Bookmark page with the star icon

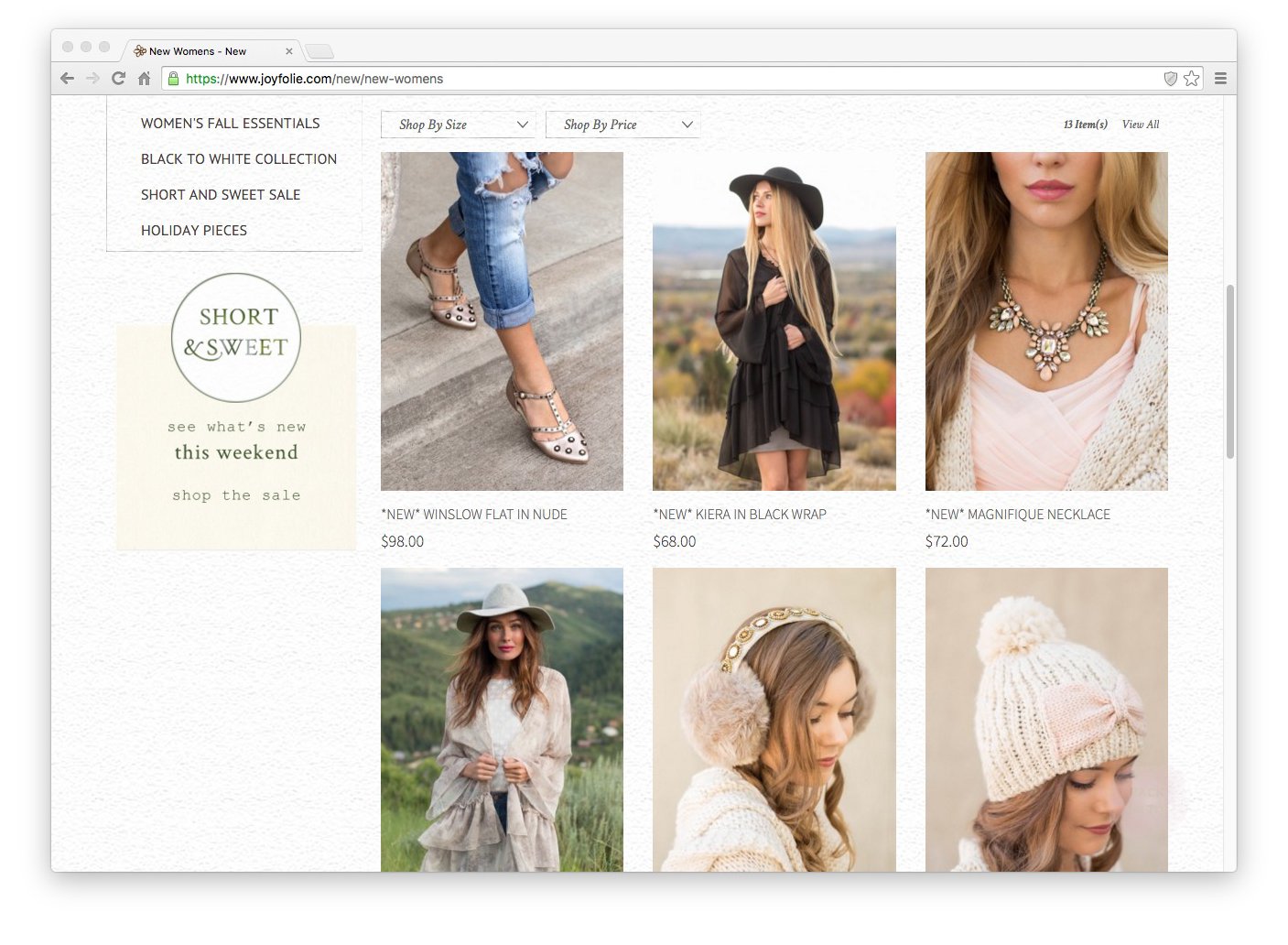[x=1191, y=79]
